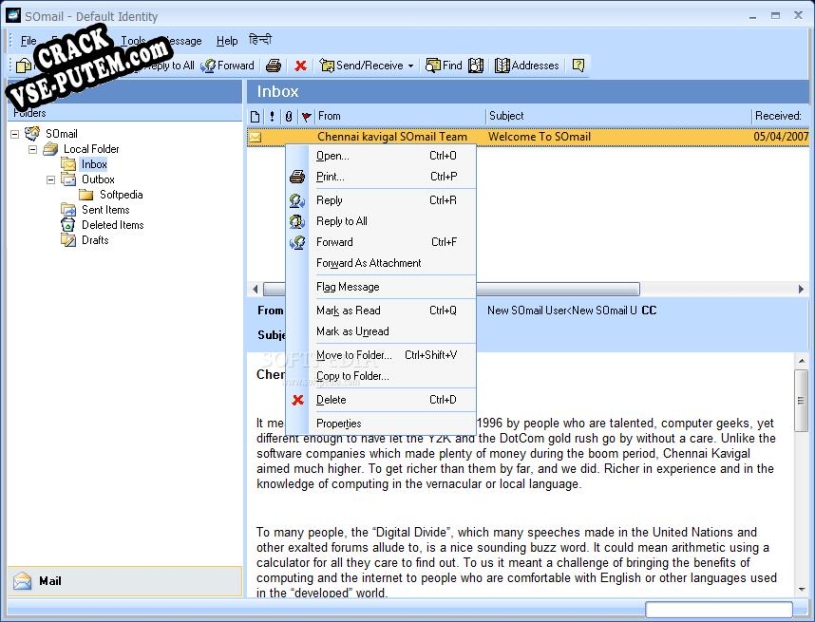
Task: Open the Send/Receive dropdown arrow
Action: [x=410, y=66]
